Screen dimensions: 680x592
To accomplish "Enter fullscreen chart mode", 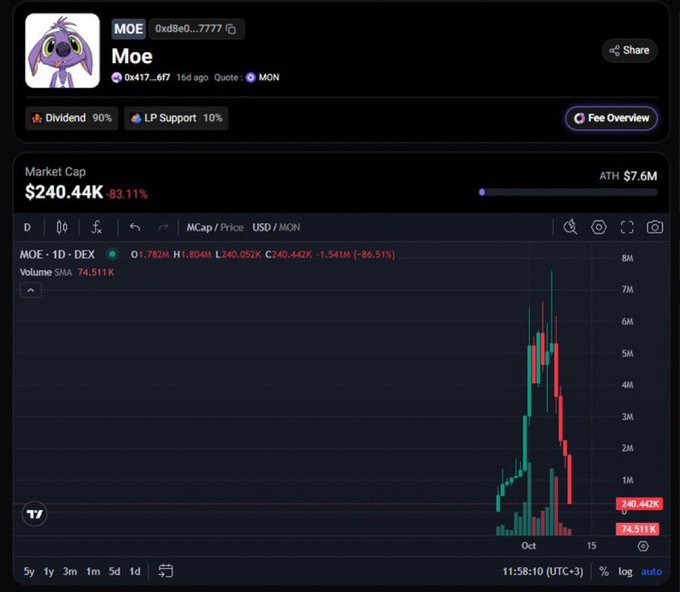I will [x=627, y=227].
